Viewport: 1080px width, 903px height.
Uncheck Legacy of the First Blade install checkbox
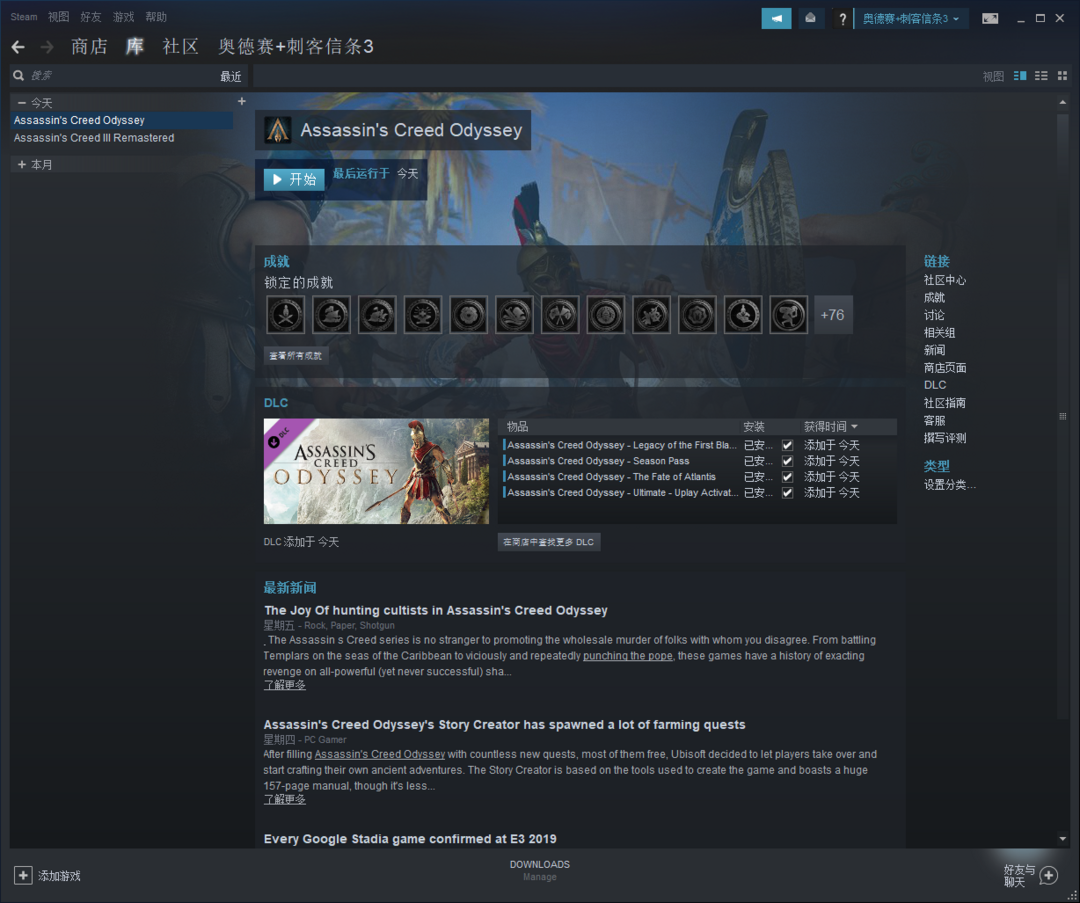point(787,445)
